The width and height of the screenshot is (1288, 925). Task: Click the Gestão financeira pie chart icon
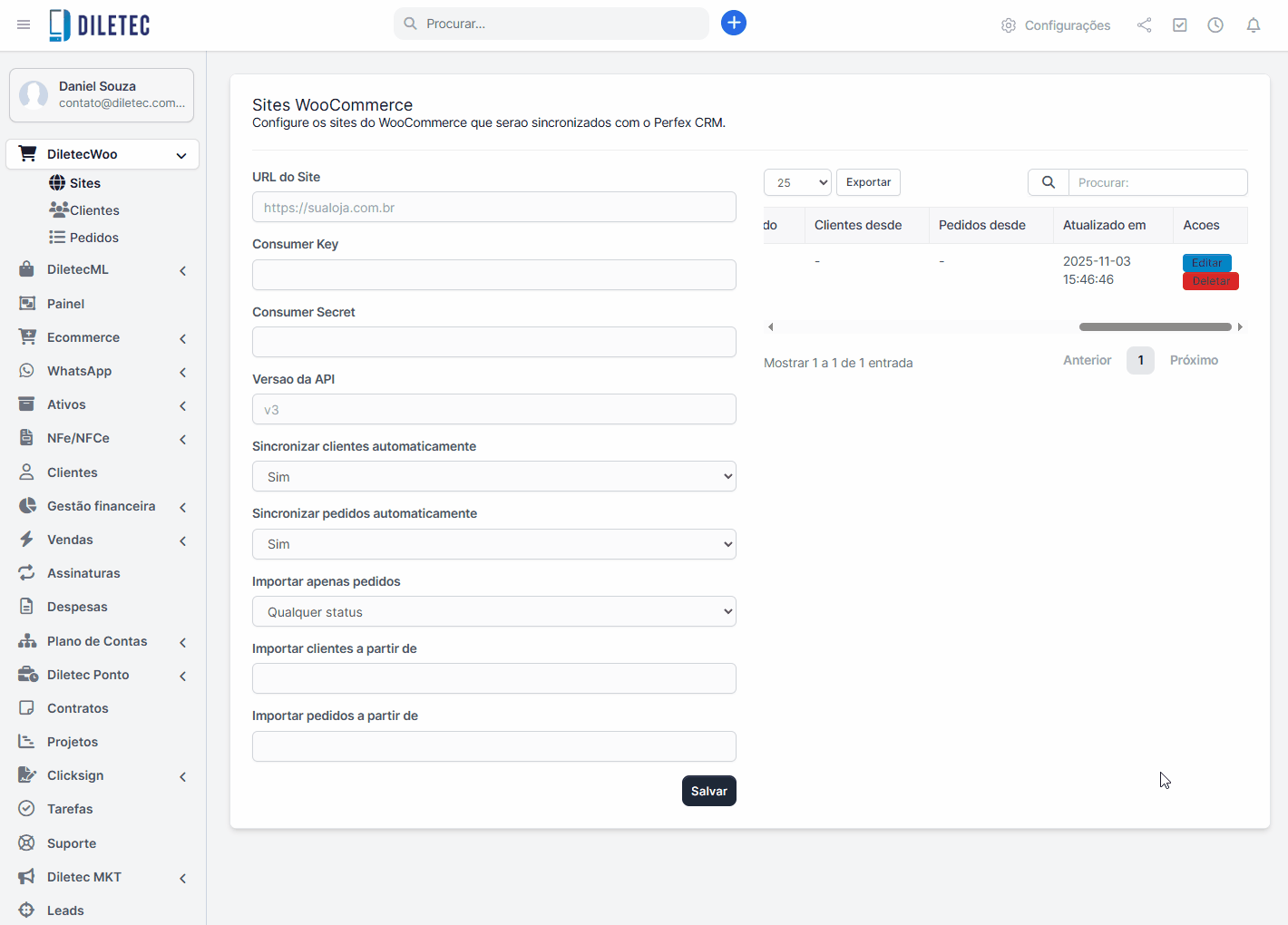tap(27, 506)
